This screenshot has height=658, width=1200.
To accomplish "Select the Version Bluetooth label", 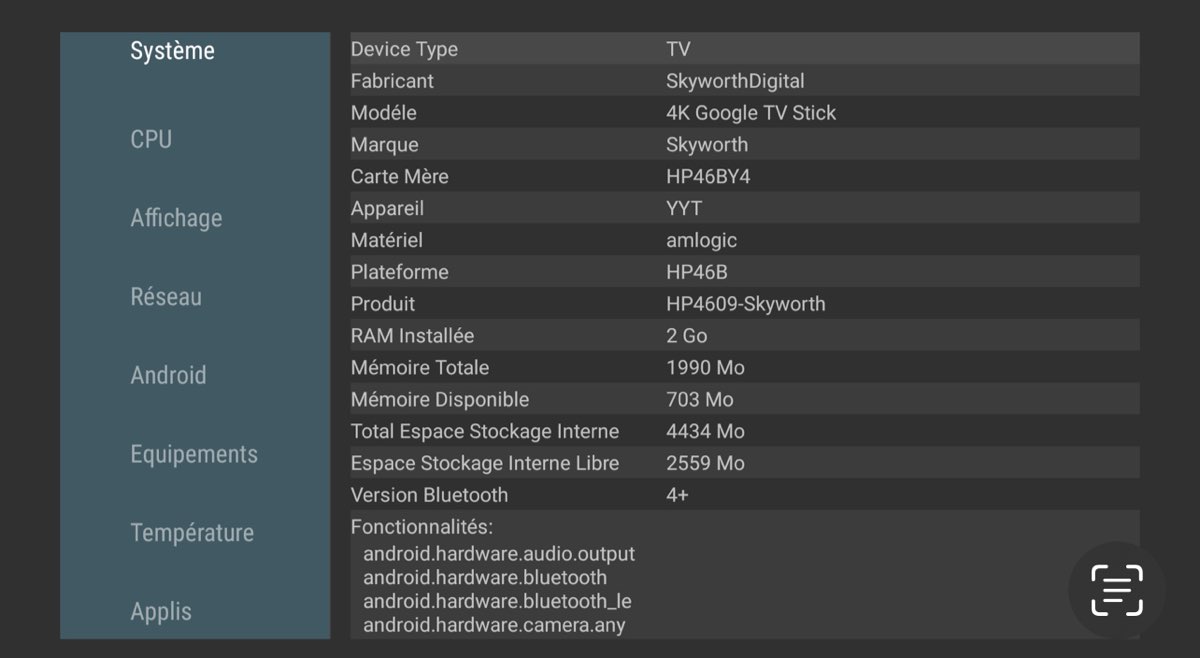I will coord(429,495).
